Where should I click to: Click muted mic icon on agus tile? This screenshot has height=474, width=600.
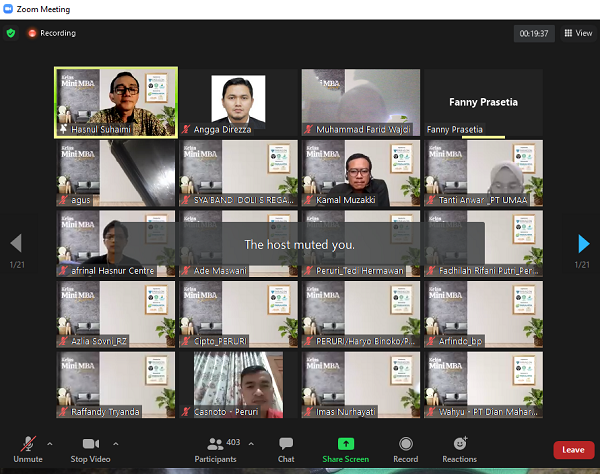[x=64, y=200]
